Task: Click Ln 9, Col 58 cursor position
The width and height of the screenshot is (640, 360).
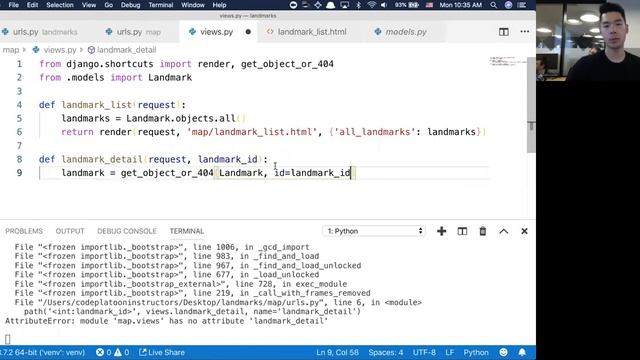Action: click(x=337, y=352)
